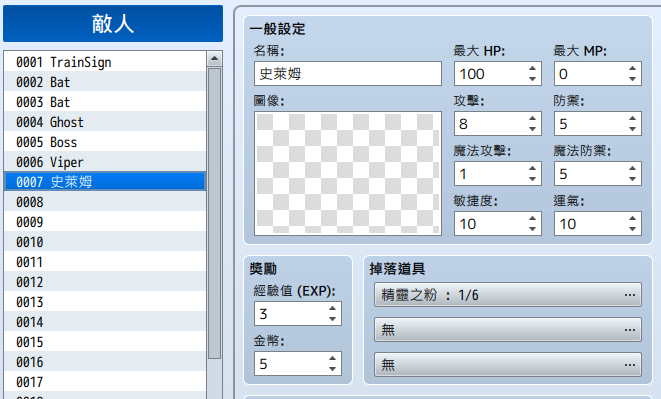Increase 敏捷度 value with up arrow
The width and height of the screenshot is (661, 399).
532,218
